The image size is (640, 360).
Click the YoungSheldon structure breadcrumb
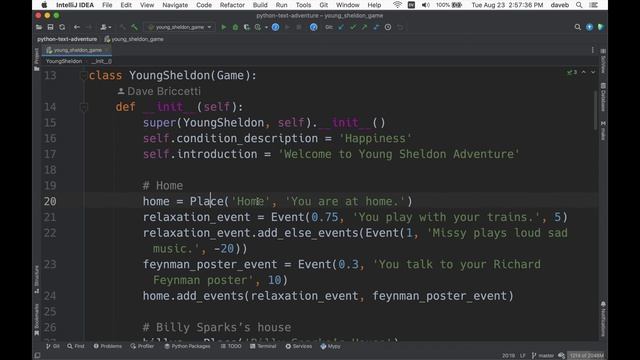[64, 61]
